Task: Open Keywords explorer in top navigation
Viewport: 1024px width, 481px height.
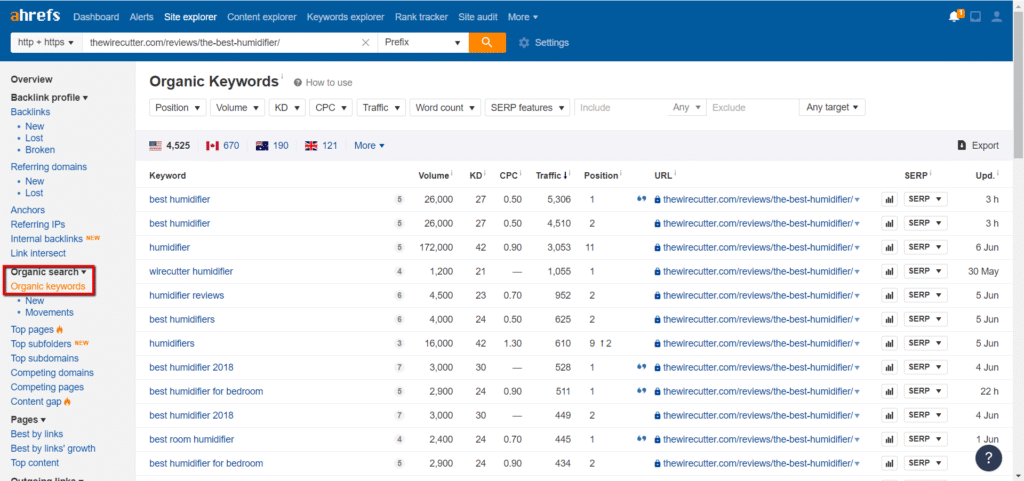Action: (x=345, y=17)
